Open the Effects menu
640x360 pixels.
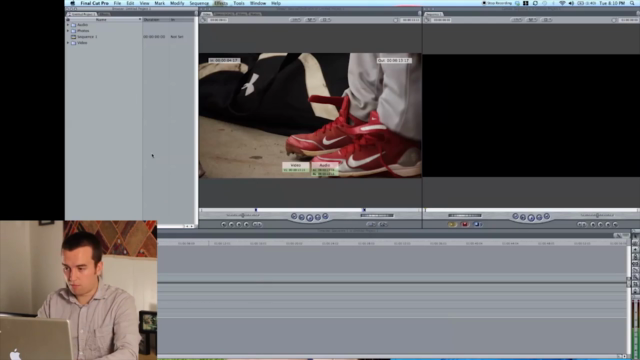(221, 3)
